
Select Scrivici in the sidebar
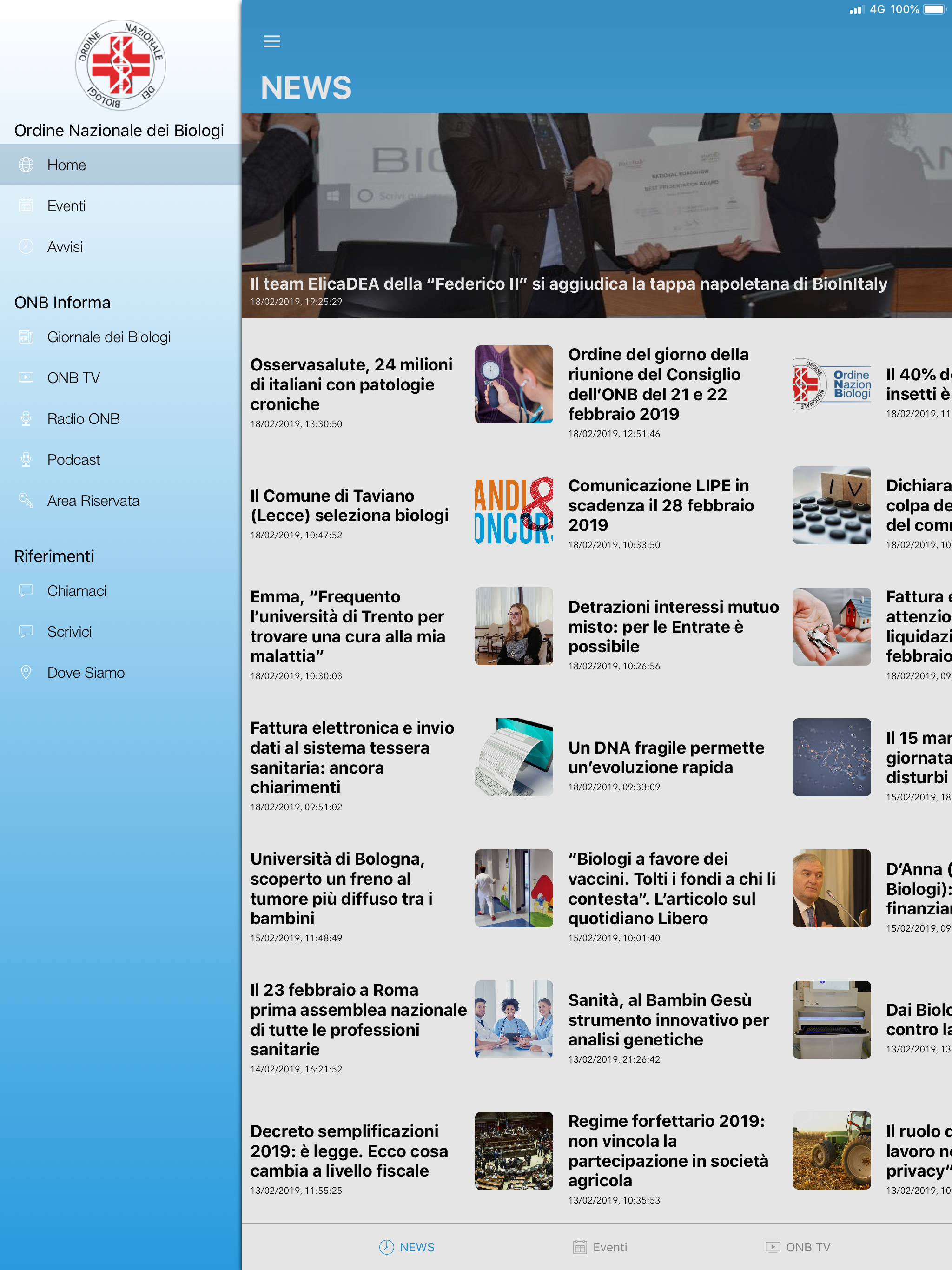point(69,632)
